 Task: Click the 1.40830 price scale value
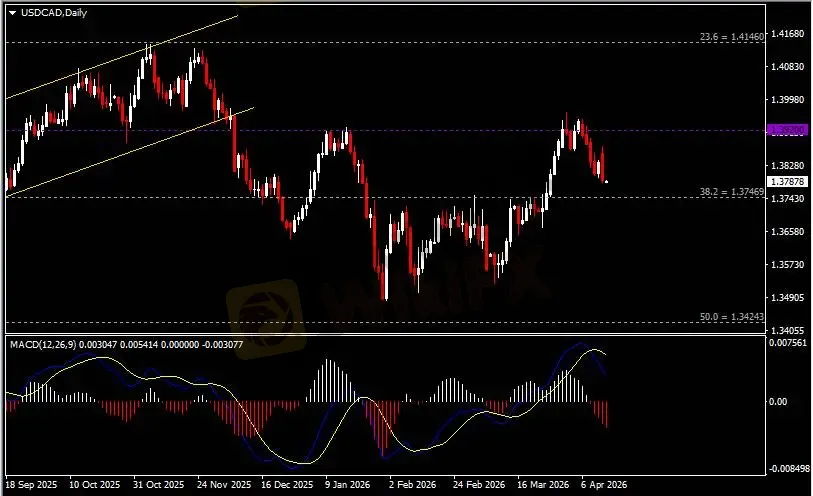tap(788, 67)
